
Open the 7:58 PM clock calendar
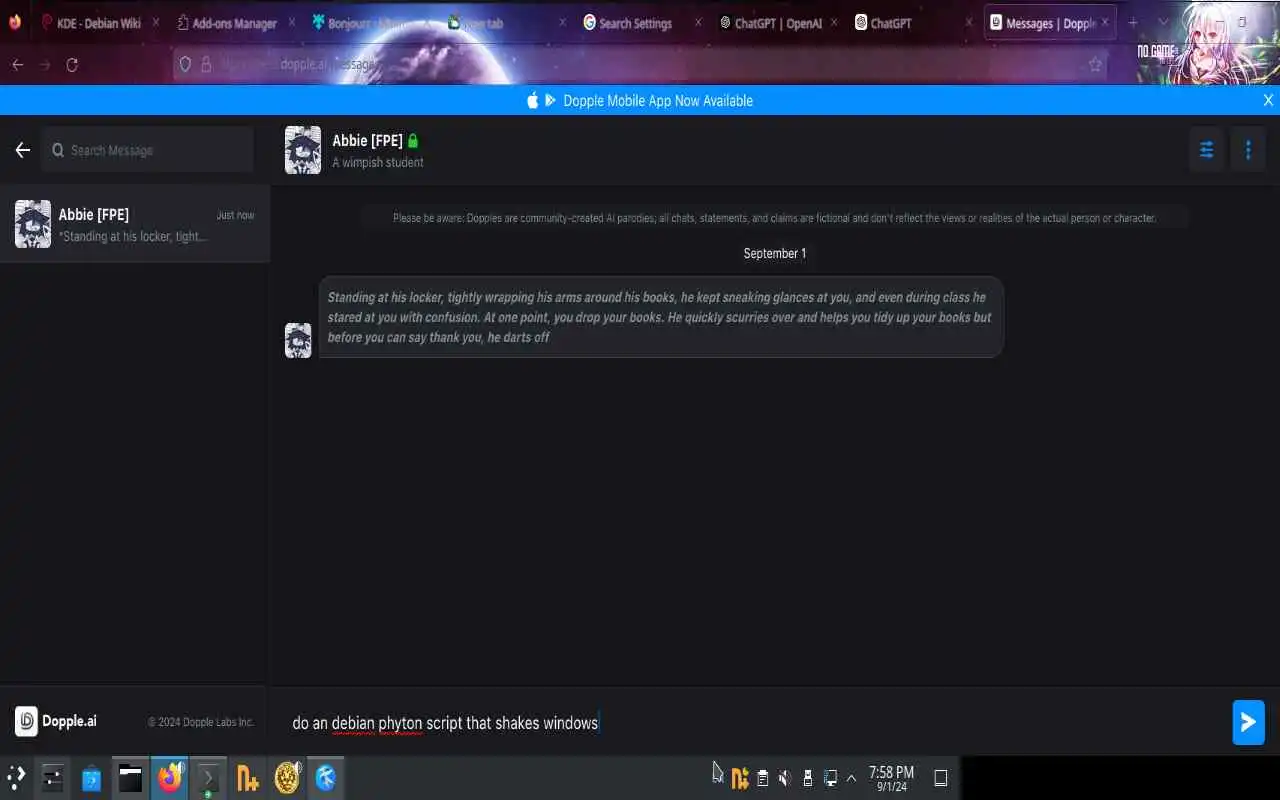pyautogui.click(x=891, y=778)
